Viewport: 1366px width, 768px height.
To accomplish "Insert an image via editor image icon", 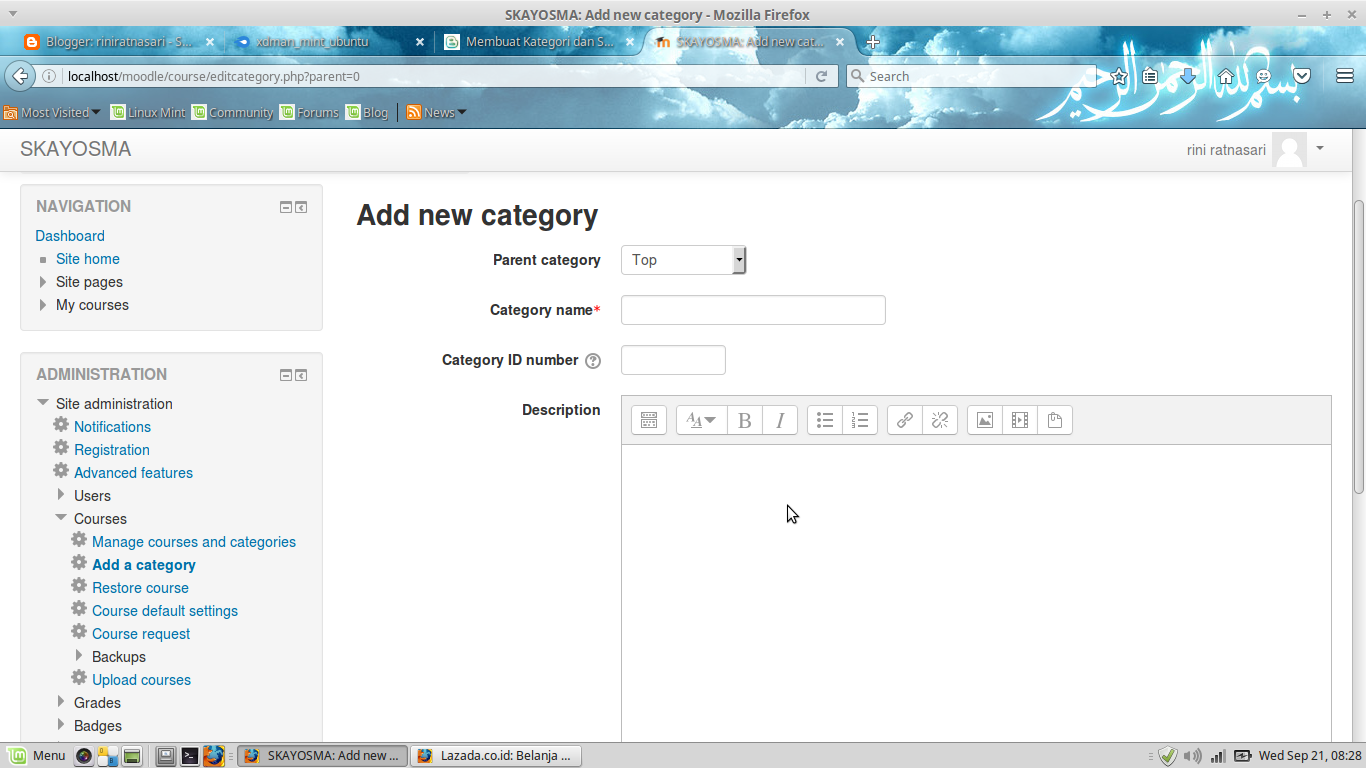I will (984, 420).
